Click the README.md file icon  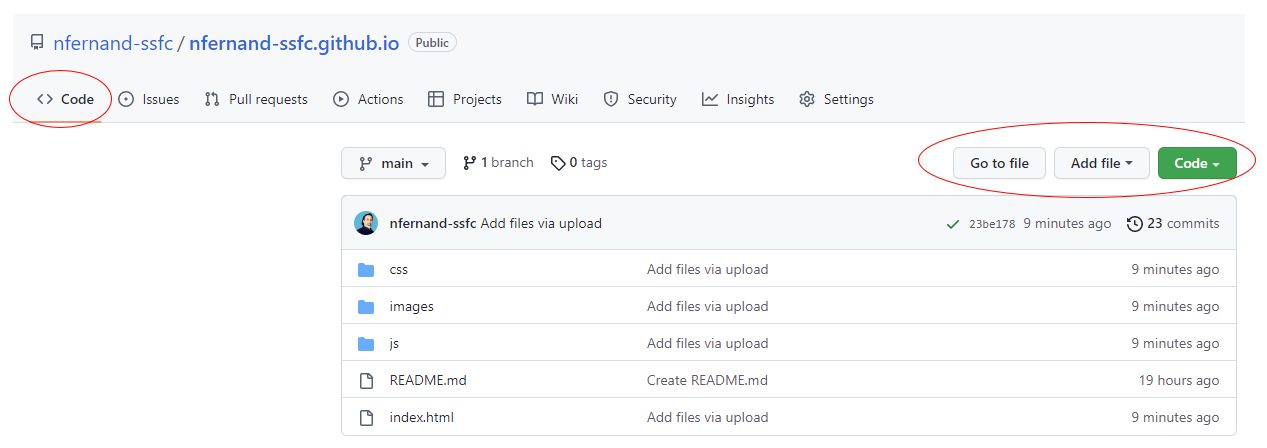click(366, 381)
